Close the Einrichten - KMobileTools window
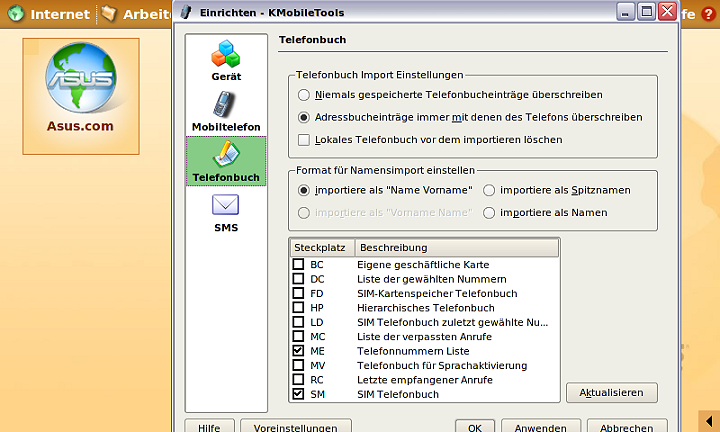 click(667, 11)
